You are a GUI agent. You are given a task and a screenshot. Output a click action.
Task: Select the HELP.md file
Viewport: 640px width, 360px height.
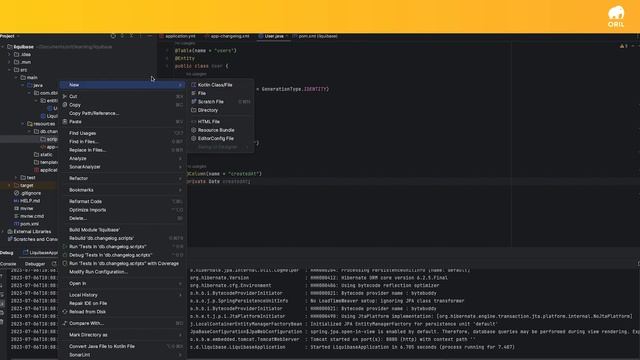point(27,201)
